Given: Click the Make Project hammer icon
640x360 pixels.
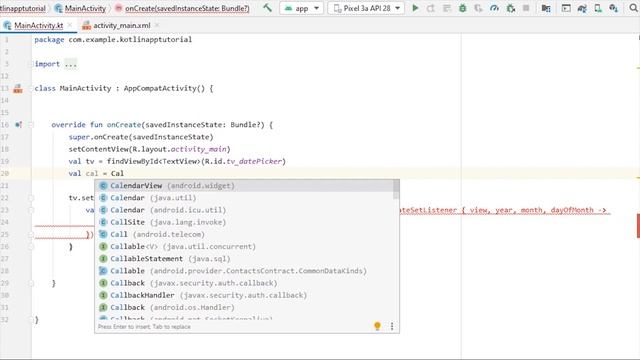Looking at the screenshot, I should [x=267, y=8].
